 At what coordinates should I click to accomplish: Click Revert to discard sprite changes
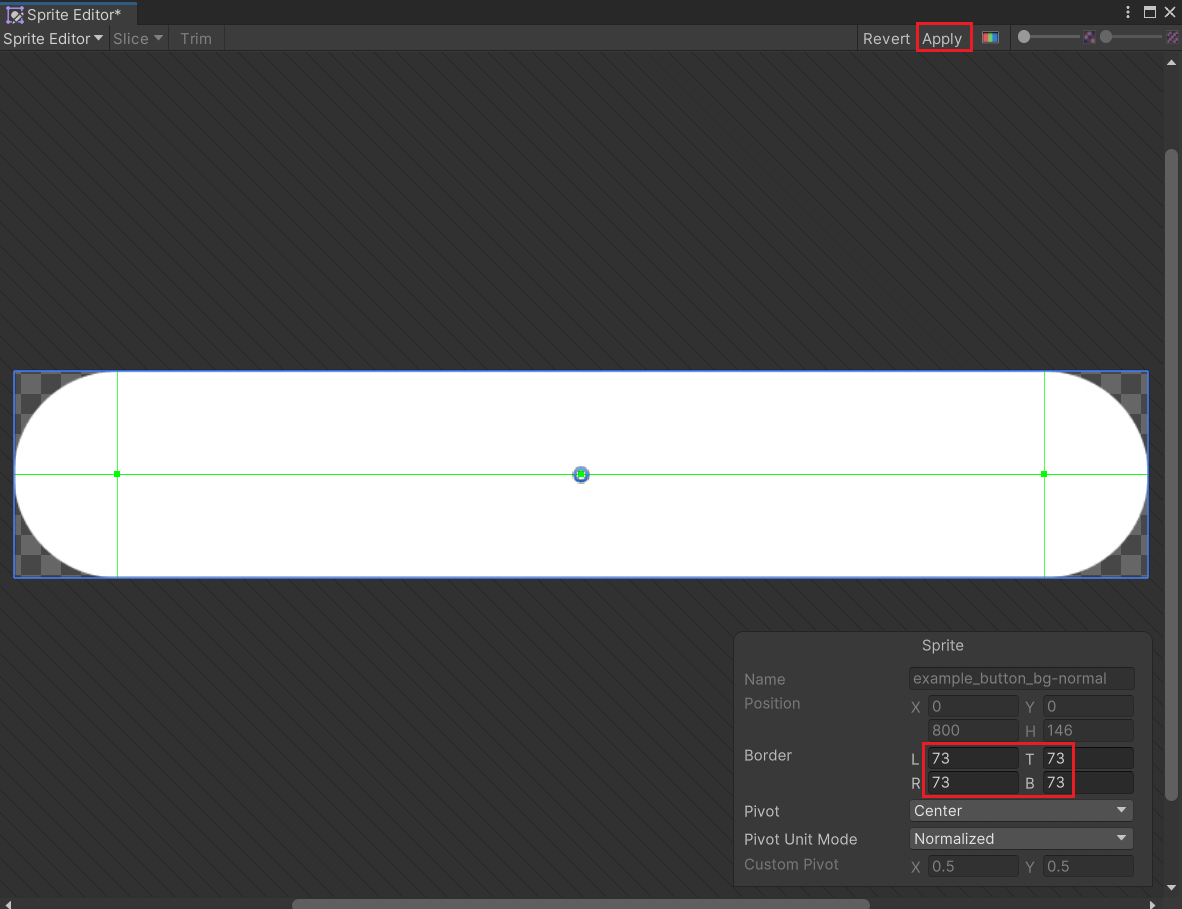click(886, 38)
